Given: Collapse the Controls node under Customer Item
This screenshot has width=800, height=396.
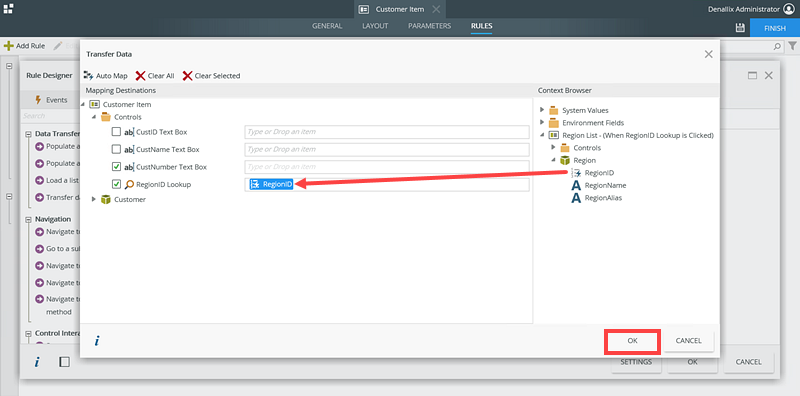Looking at the screenshot, I should tap(94, 117).
